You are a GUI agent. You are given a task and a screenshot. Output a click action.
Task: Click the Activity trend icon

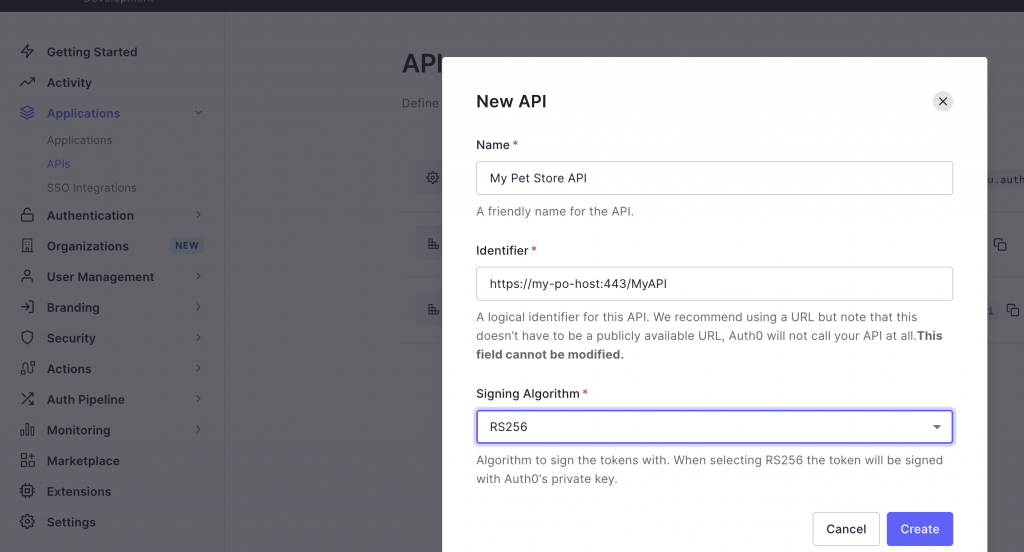(x=27, y=82)
